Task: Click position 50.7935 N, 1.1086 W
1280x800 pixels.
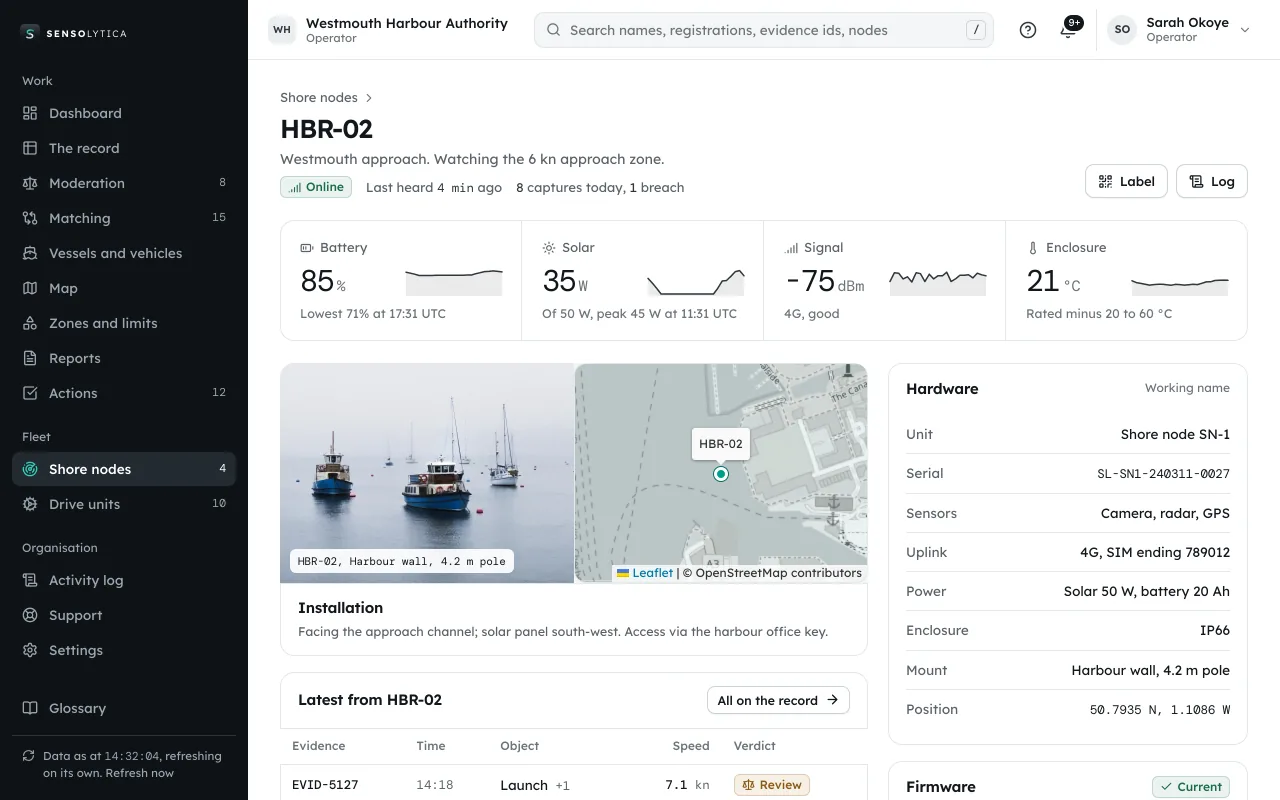Action: pos(1160,710)
